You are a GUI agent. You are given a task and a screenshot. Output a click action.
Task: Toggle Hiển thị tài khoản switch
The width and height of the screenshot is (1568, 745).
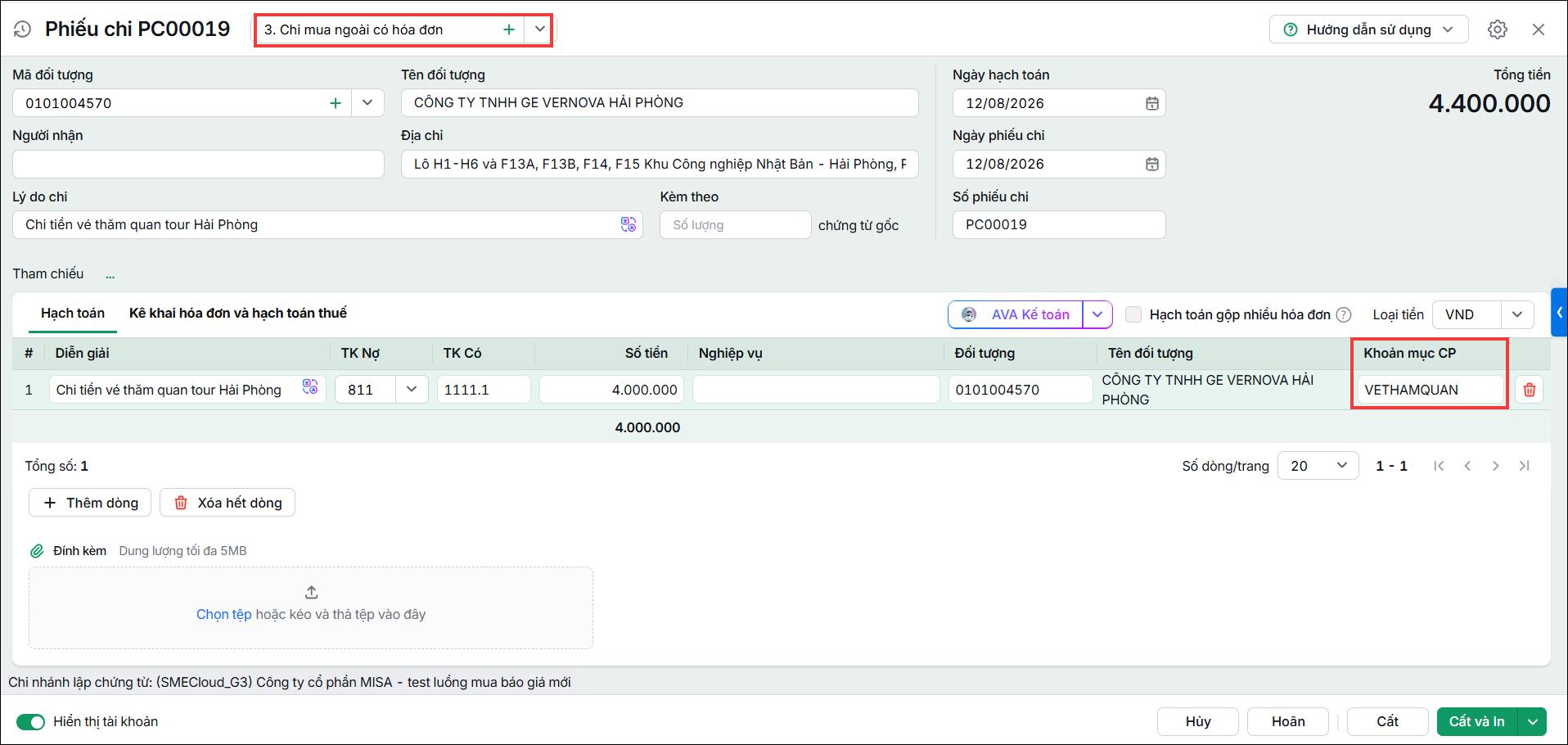click(31, 721)
